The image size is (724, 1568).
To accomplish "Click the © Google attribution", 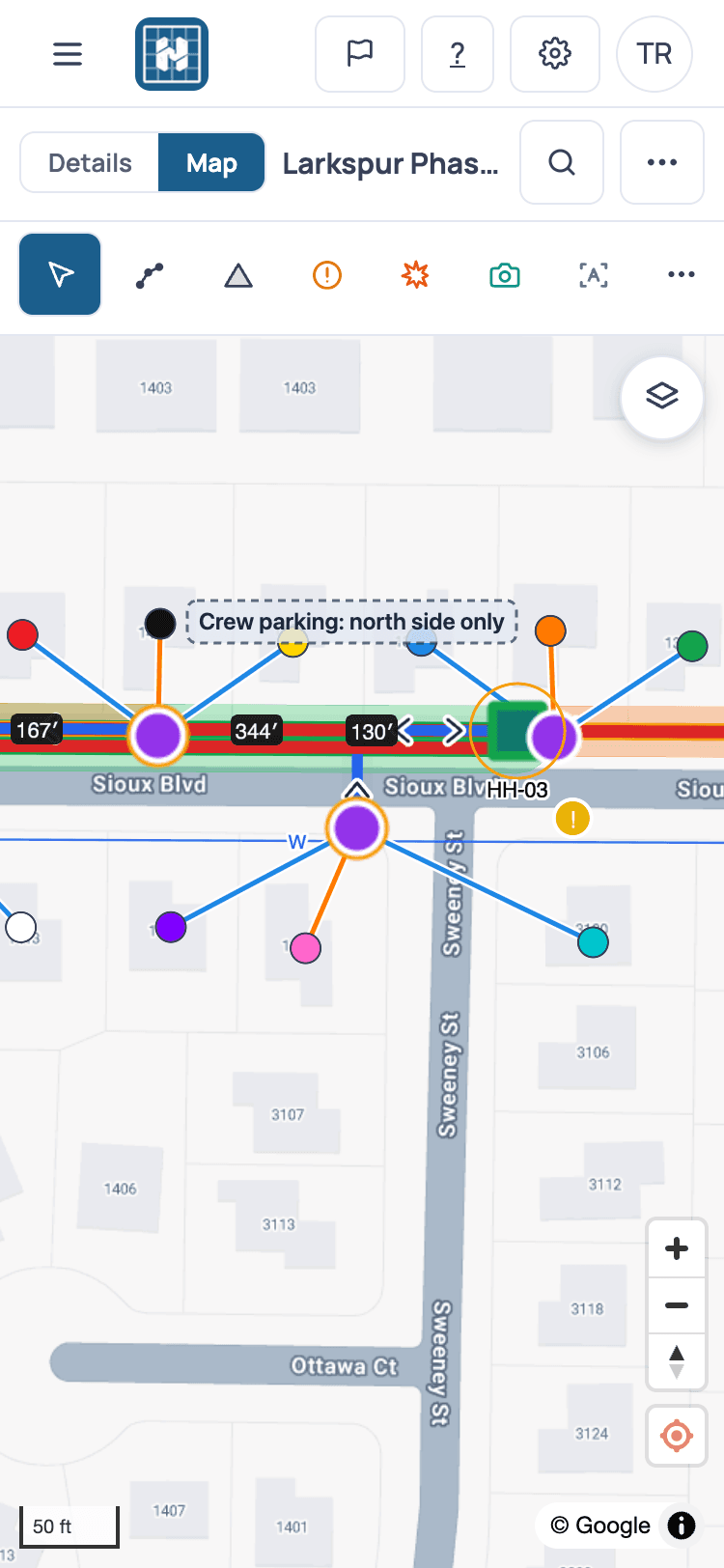I will 600,1526.
